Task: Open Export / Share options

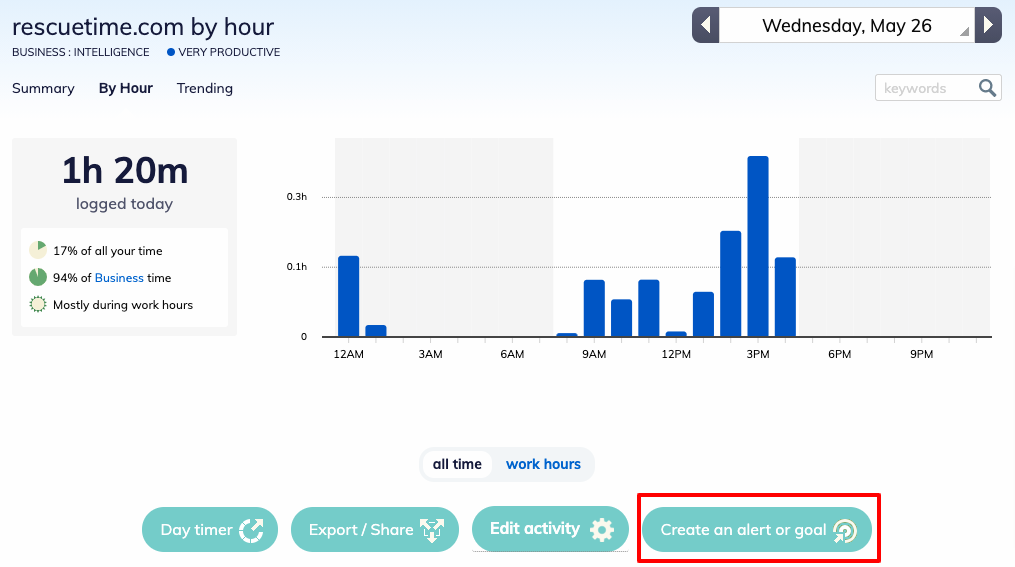Action: pos(375,529)
